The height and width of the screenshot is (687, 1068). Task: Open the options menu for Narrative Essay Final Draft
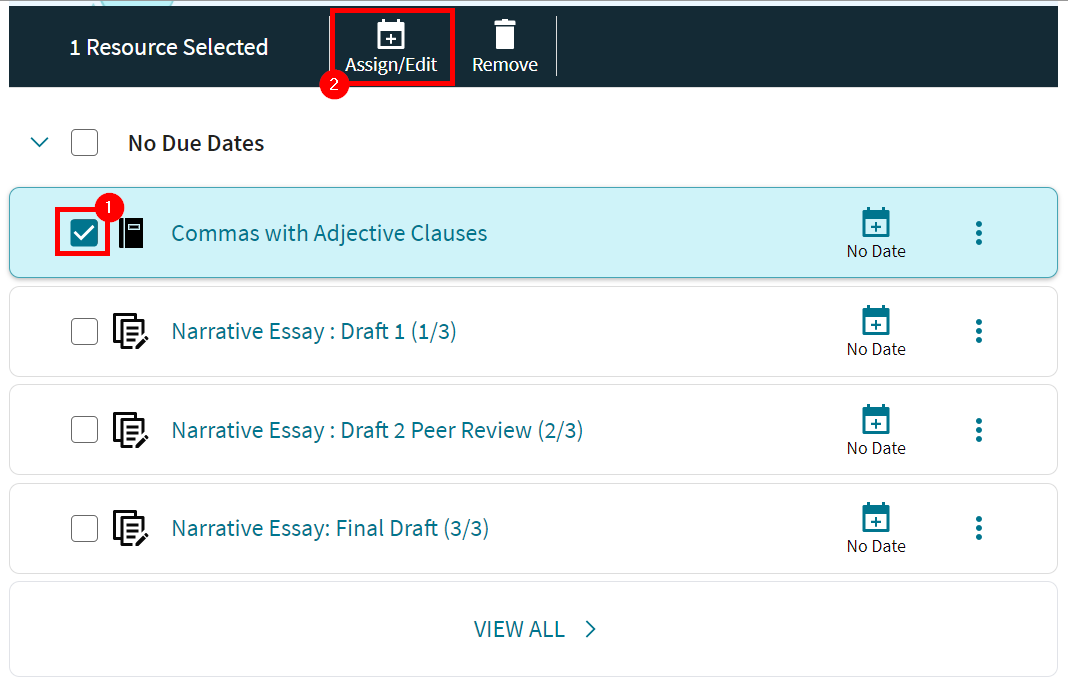[978, 528]
